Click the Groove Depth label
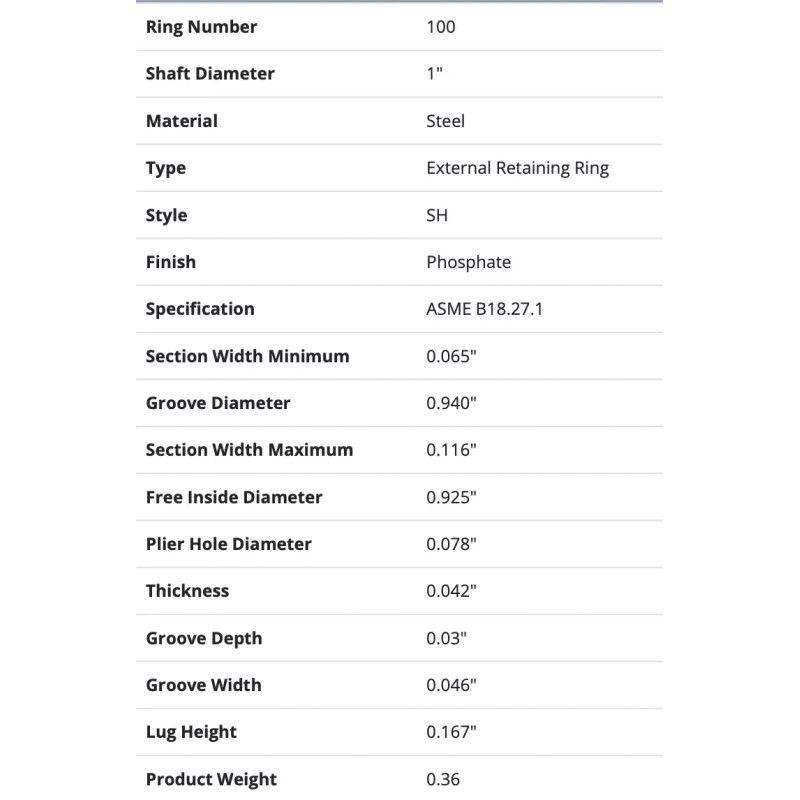The image size is (800, 800). point(204,638)
